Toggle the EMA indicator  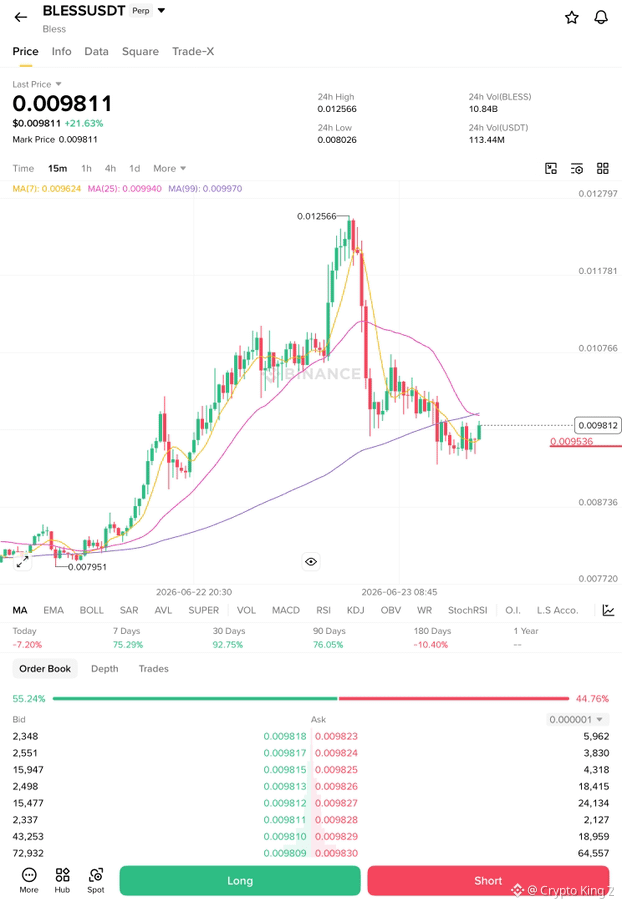point(53,610)
